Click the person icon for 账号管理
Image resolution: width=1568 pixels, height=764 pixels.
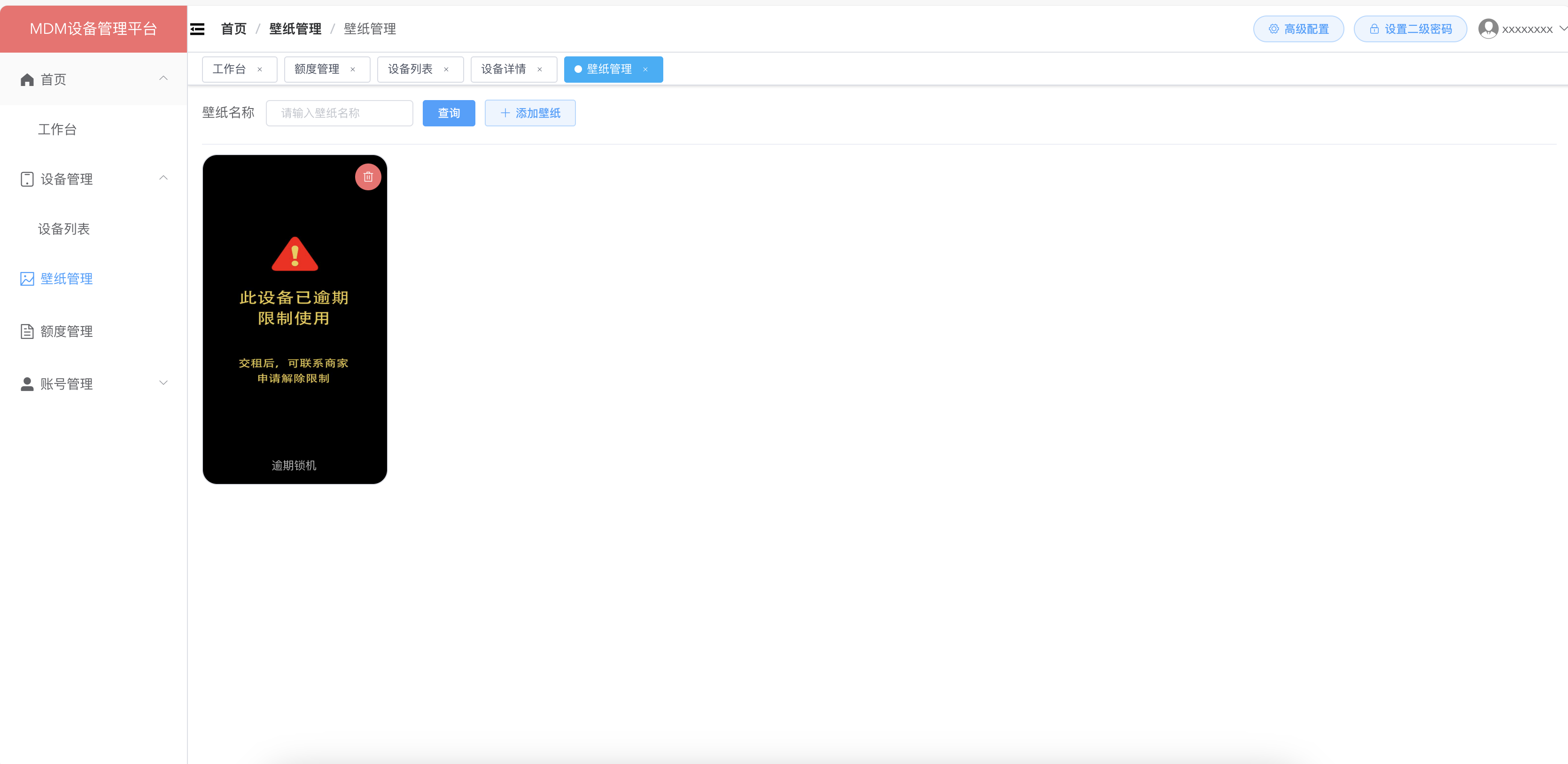pos(27,384)
